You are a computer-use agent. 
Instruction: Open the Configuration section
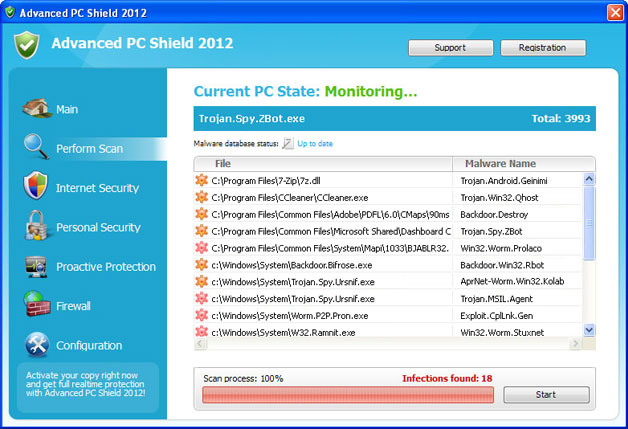[89, 345]
